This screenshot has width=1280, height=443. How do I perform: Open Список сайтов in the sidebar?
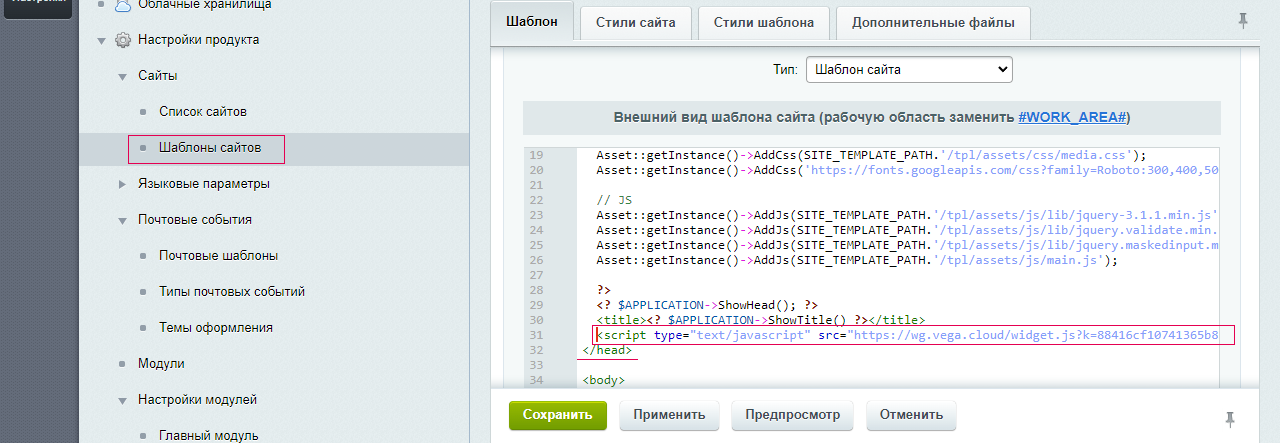tap(203, 111)
